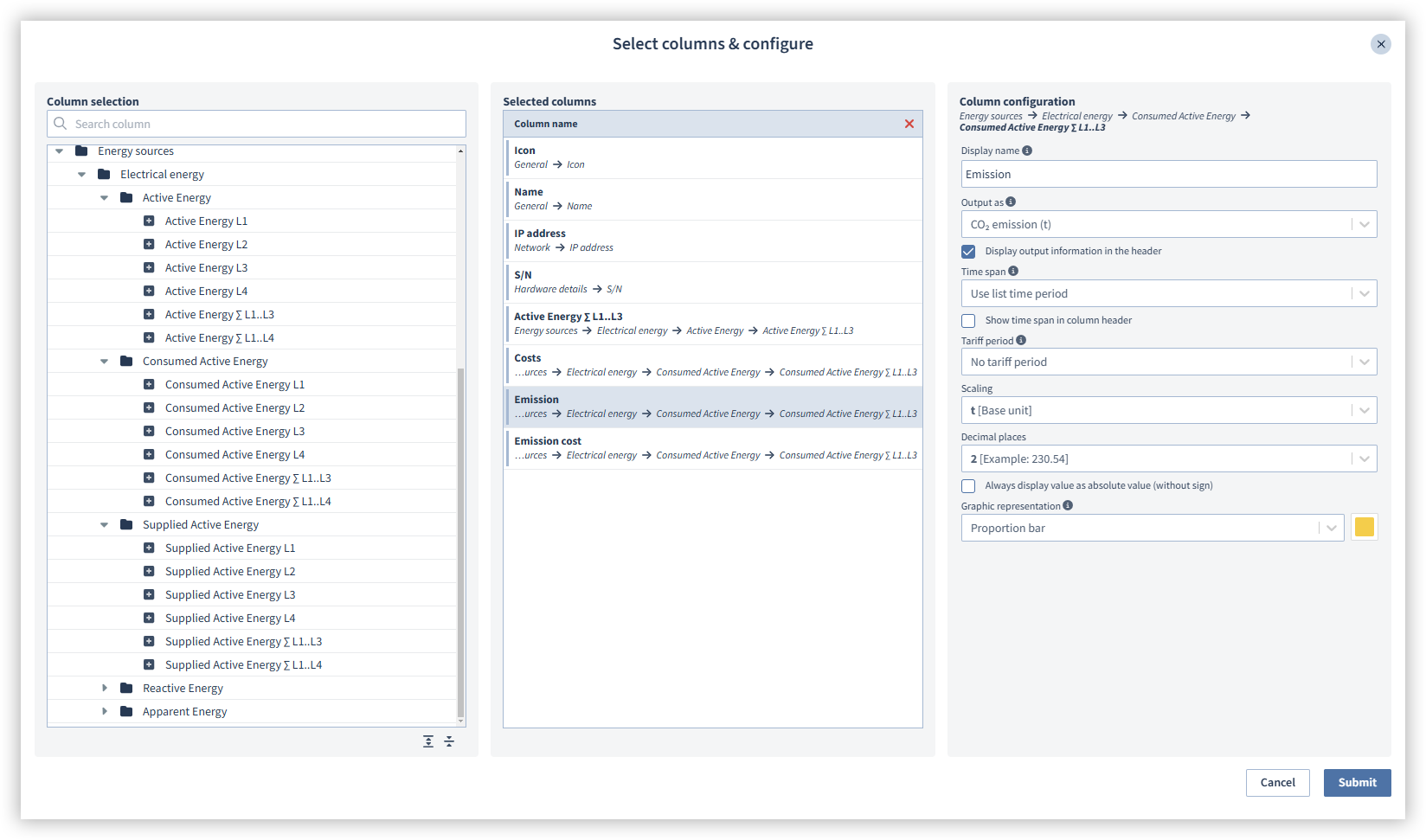Click the Submit button

[1356, 783]
